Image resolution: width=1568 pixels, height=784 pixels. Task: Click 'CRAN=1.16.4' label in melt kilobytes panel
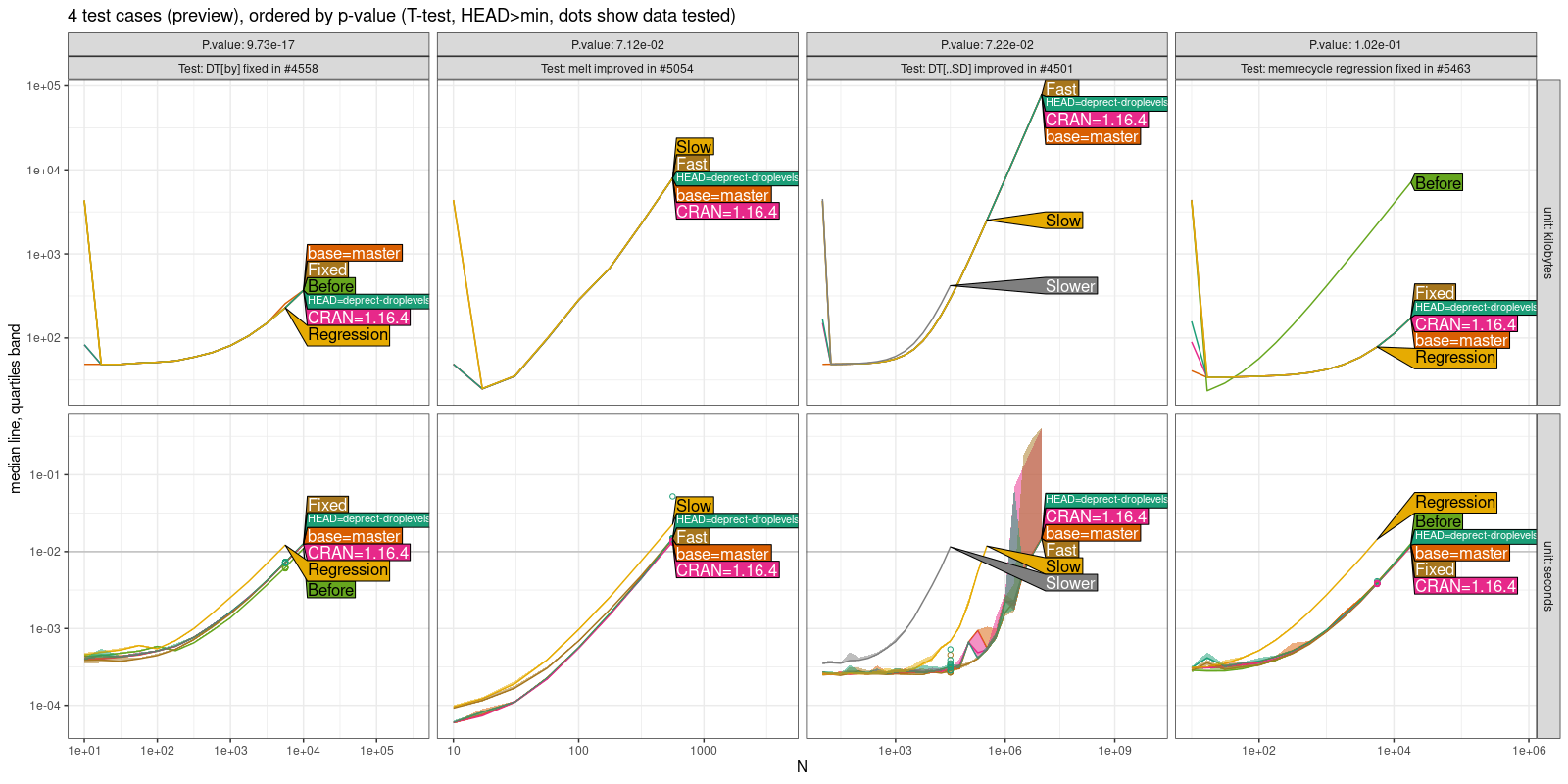(x=727, y=212)
